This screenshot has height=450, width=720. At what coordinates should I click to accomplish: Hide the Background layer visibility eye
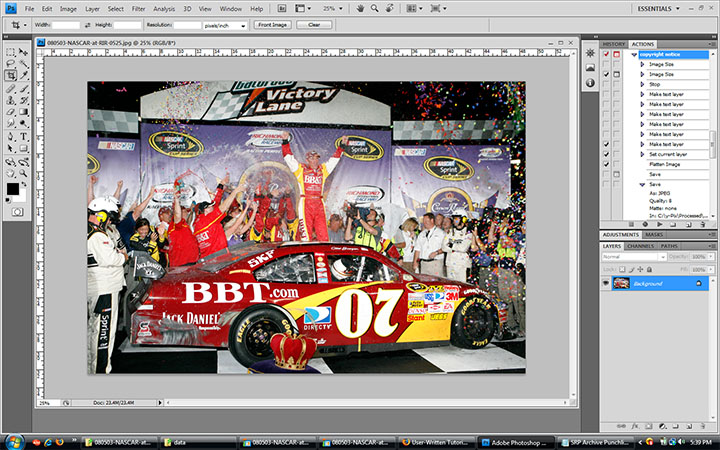pos(606,283)
